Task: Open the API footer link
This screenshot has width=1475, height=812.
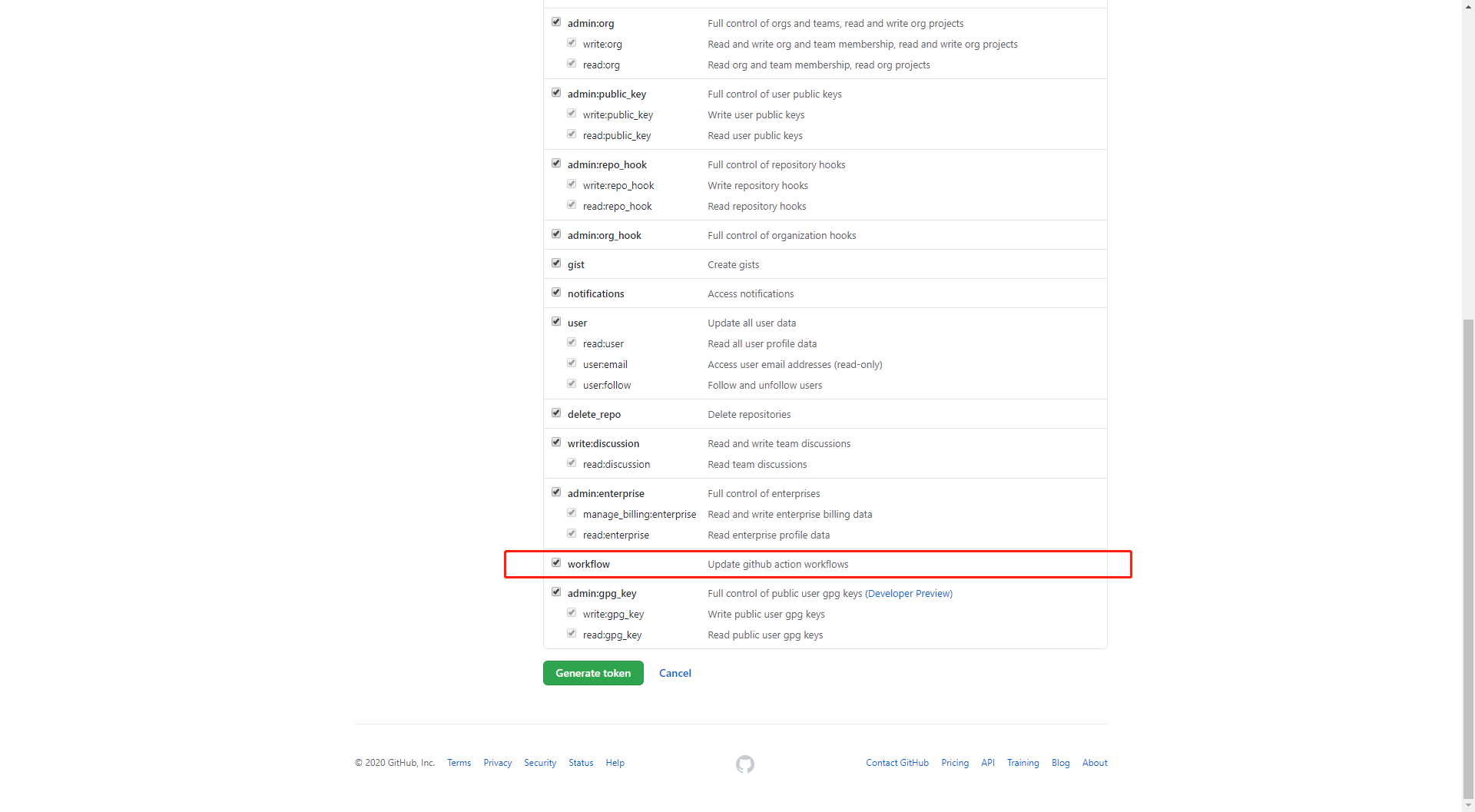Action: [x=988, y=763]
